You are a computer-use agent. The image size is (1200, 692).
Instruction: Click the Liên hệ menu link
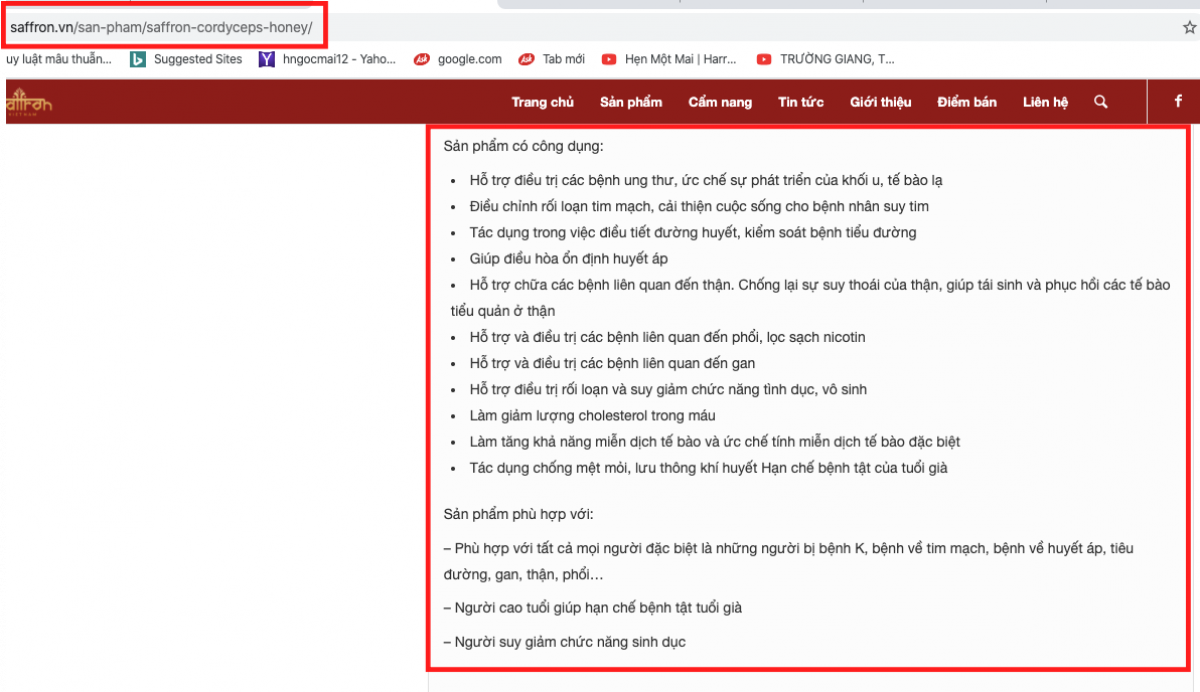pyautogui.click(x=1045, y=102)
